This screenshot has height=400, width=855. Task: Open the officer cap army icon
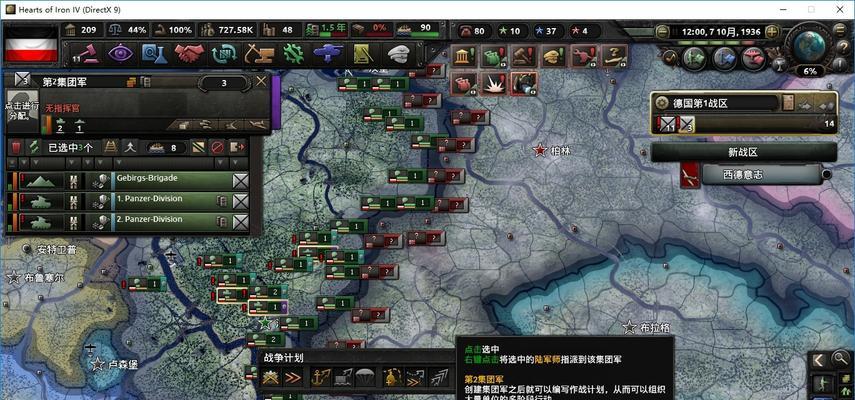pyautogui.click(x=399, y=53)
